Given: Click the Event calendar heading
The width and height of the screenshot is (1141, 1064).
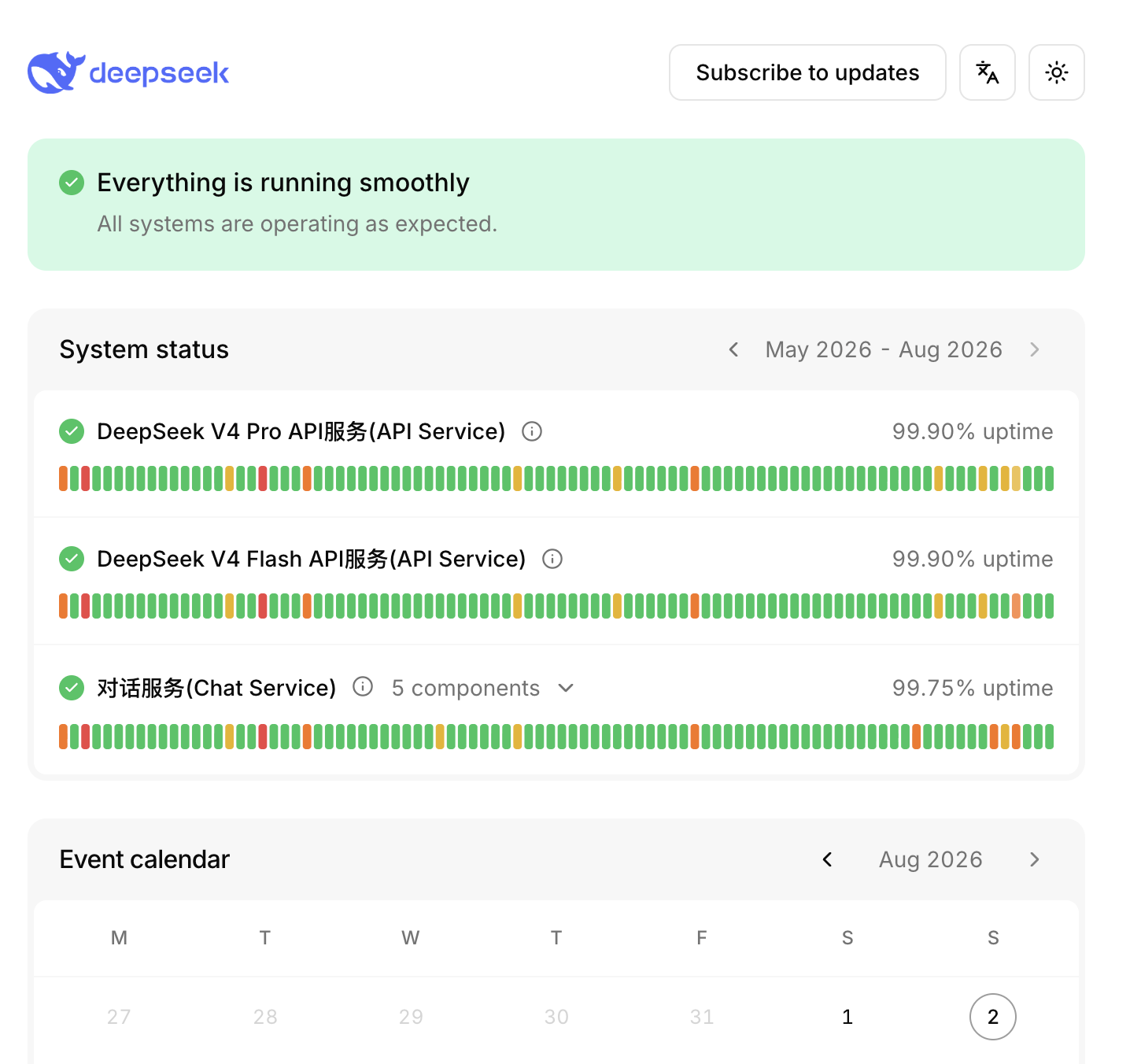Looking at the screenshot, I should [145, 859].
